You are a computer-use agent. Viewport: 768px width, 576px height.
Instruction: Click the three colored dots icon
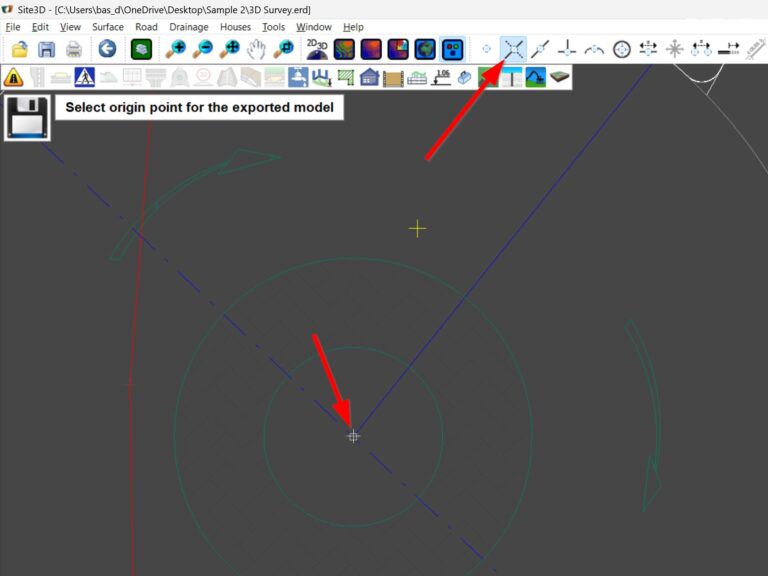pyautogui.click(x=452, y=49)
